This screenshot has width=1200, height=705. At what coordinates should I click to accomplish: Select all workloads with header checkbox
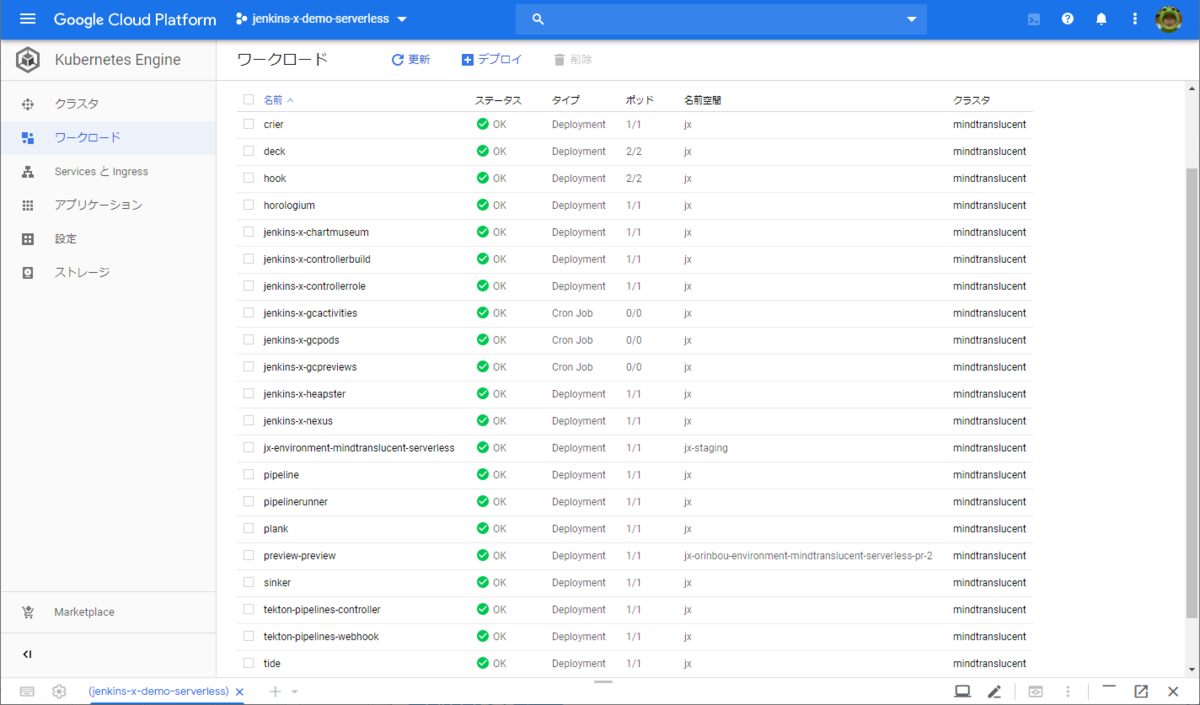tap(249, 99)
